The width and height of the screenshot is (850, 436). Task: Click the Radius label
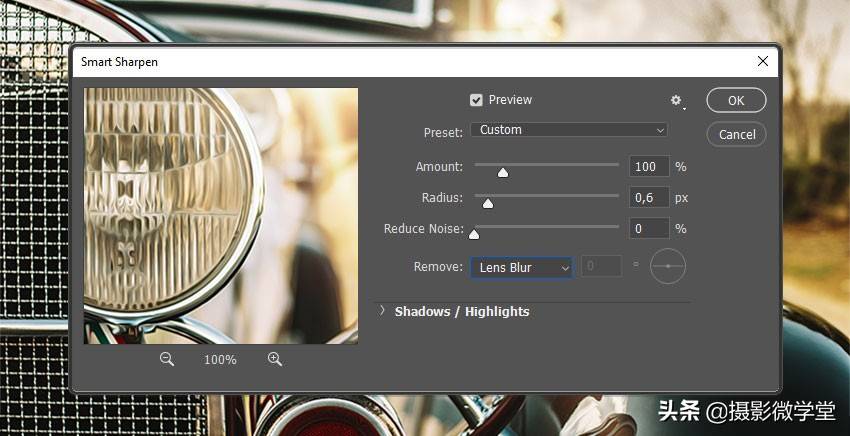(442, 197)
